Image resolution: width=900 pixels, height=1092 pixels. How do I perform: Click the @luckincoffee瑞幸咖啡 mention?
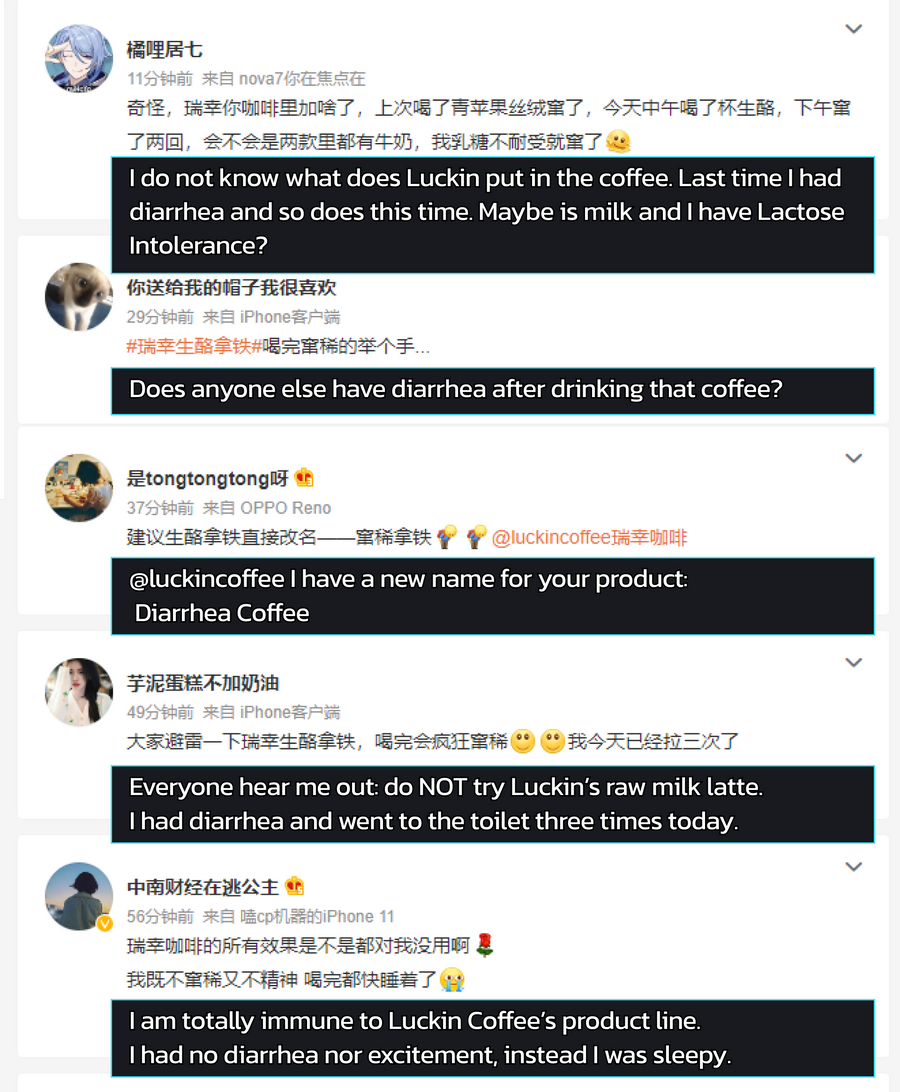[589, 537]
